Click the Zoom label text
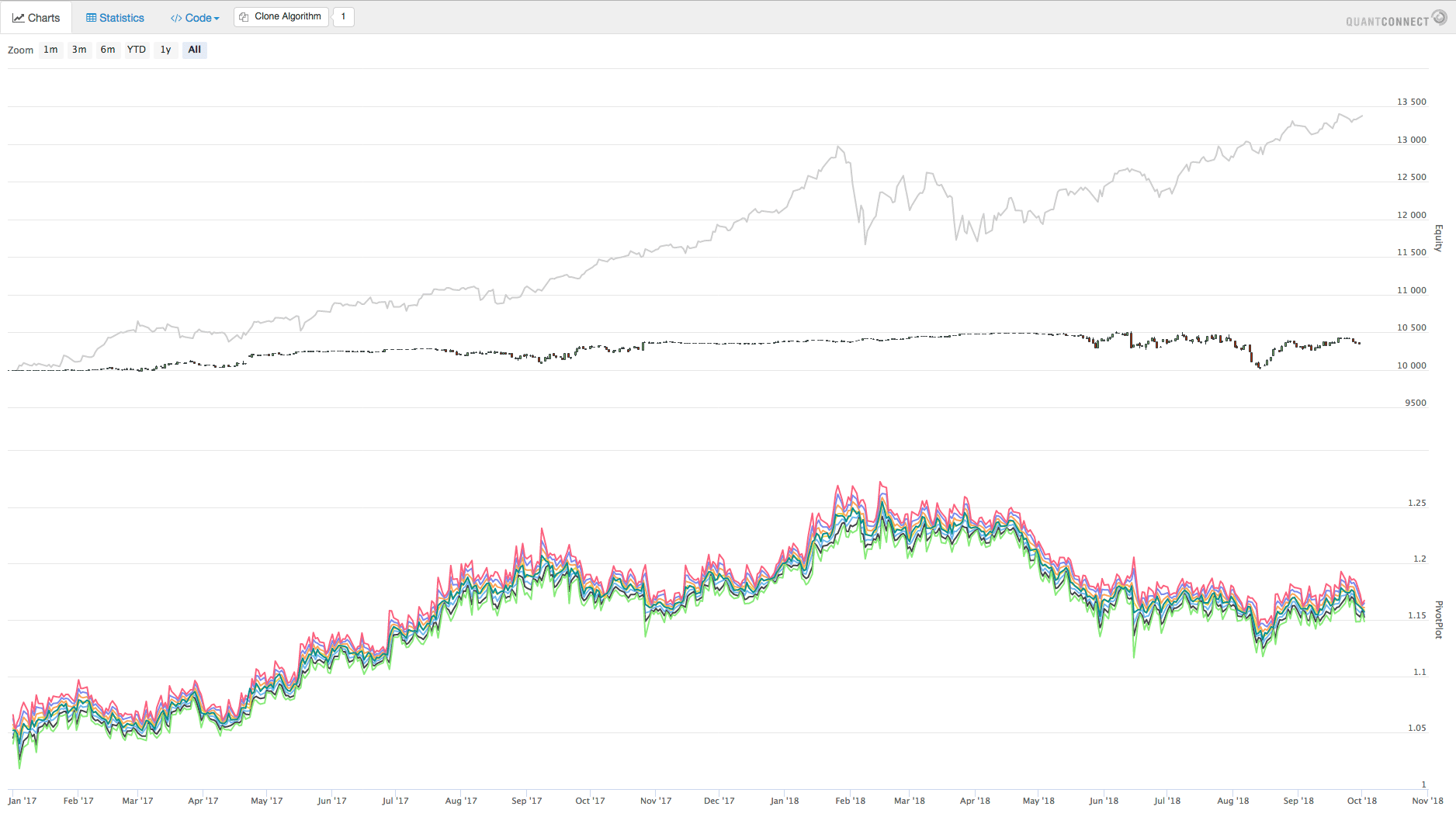 pos(21,50)
